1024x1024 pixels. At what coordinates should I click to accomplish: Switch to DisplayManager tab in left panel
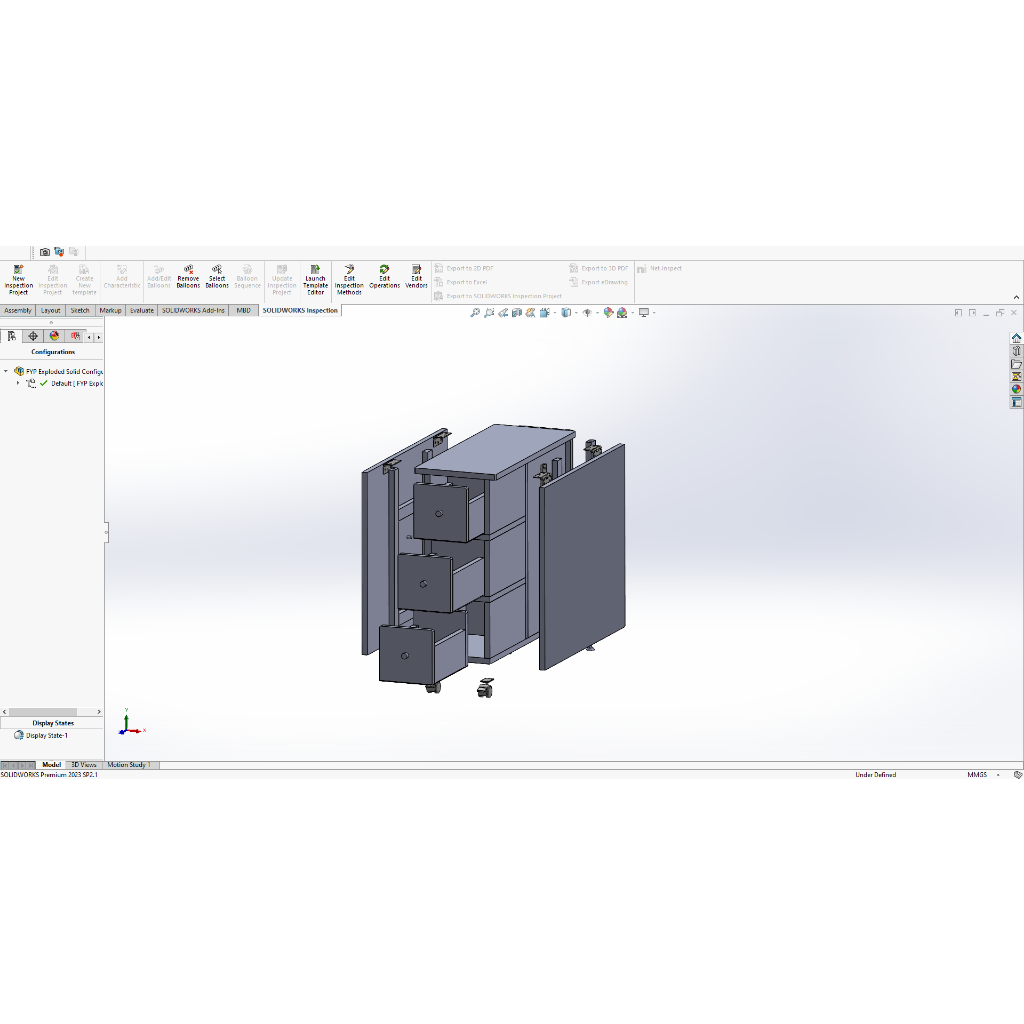tap(54, 336)
